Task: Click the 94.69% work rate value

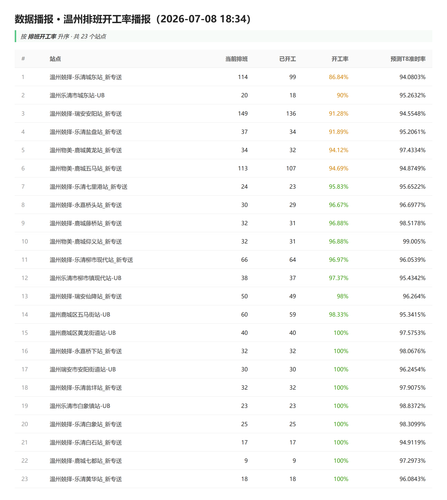Action: click(x=338, y=169)
